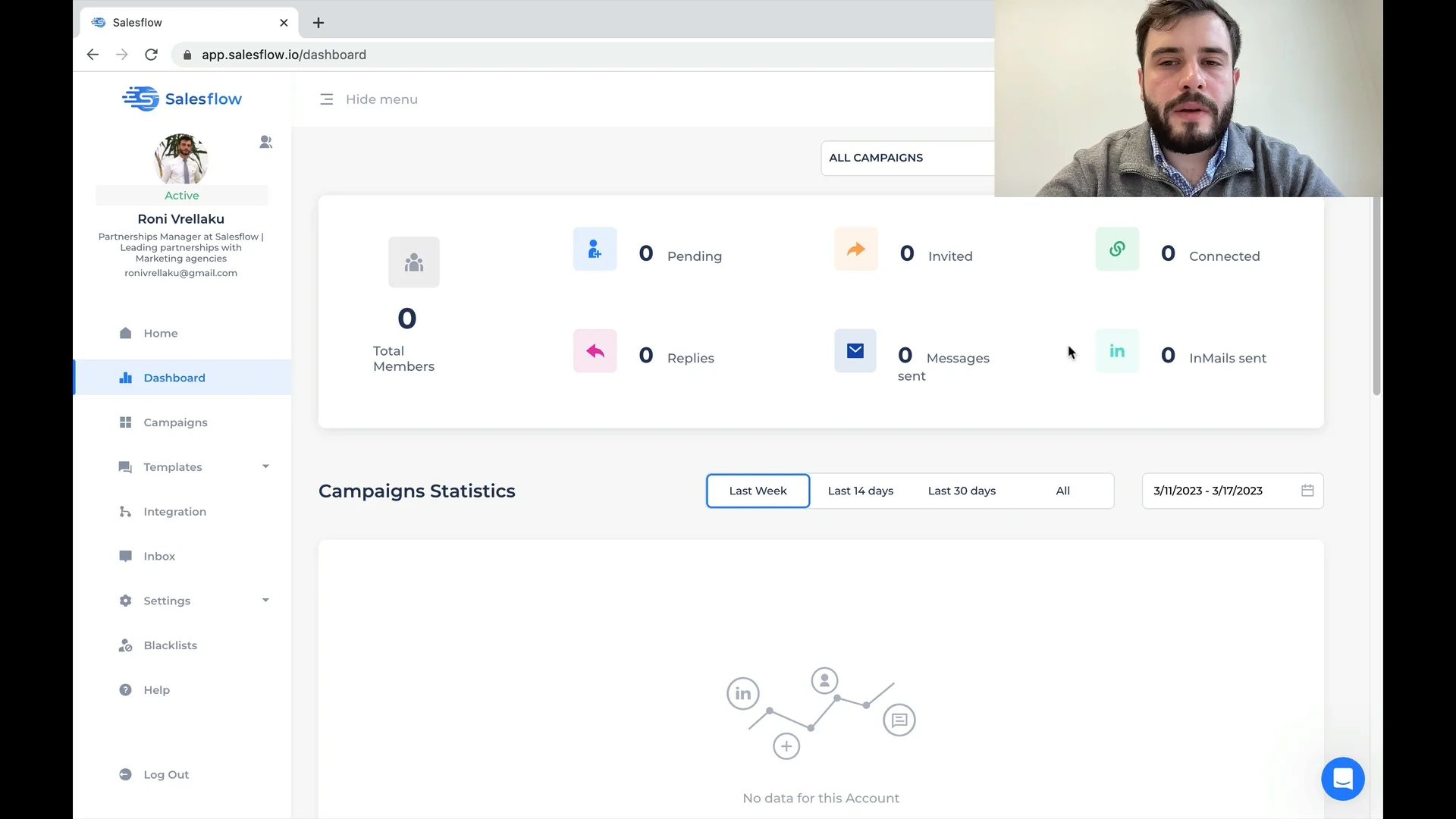1456x819 pixels.
Task: Reload the page in the browser
Action: [x=151, y=55]
